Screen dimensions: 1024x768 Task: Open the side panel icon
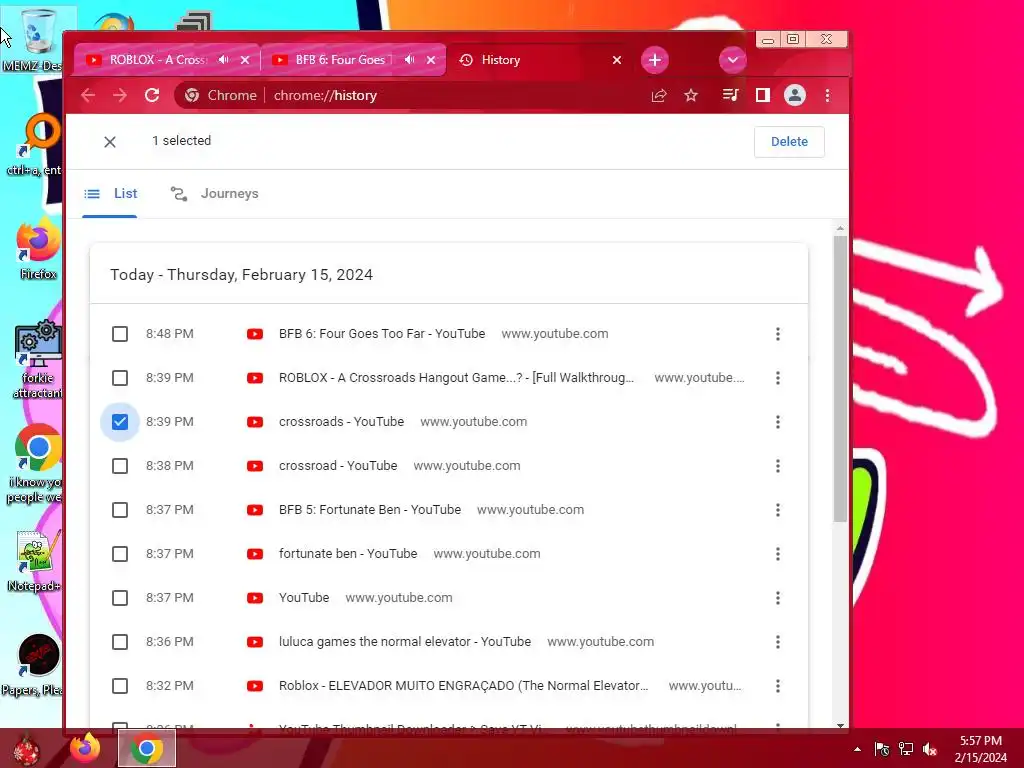point(762,95)
